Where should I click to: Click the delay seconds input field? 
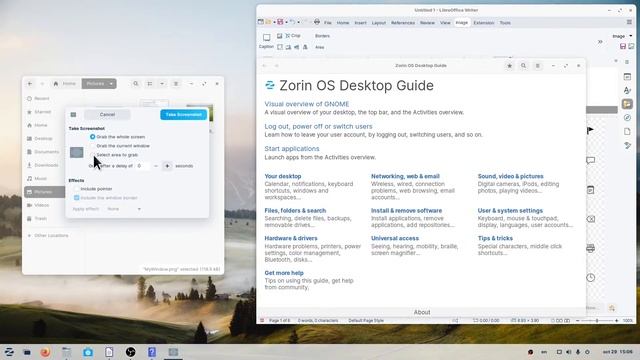(142, 166)
